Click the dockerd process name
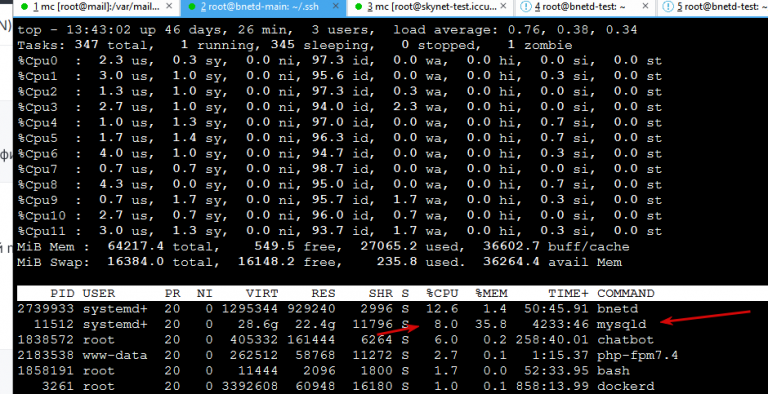Viewport: 768px width, 394px height. (625, 387)
